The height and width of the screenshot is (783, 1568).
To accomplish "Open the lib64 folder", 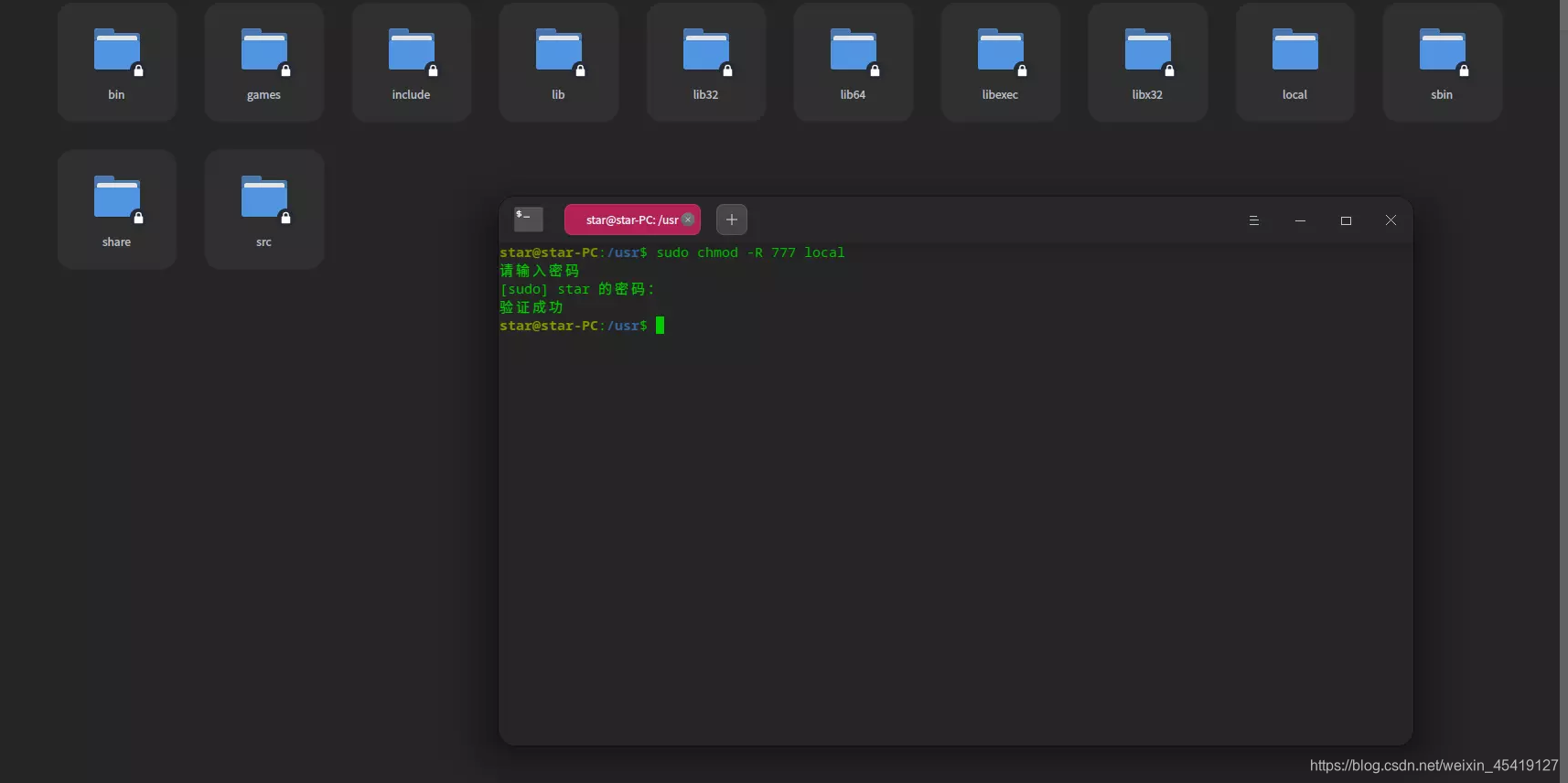I will pyautogui.click(x=853, y=62).
